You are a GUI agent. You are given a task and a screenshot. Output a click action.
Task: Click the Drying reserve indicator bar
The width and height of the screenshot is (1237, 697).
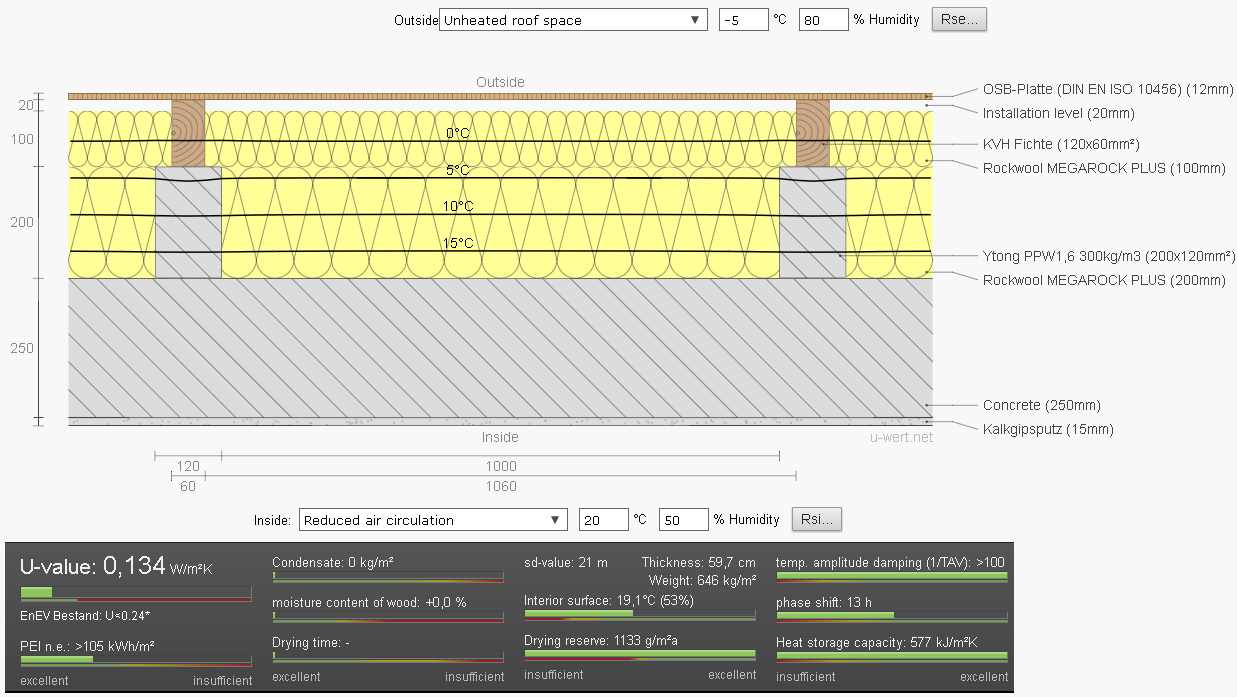coord(639,655)
